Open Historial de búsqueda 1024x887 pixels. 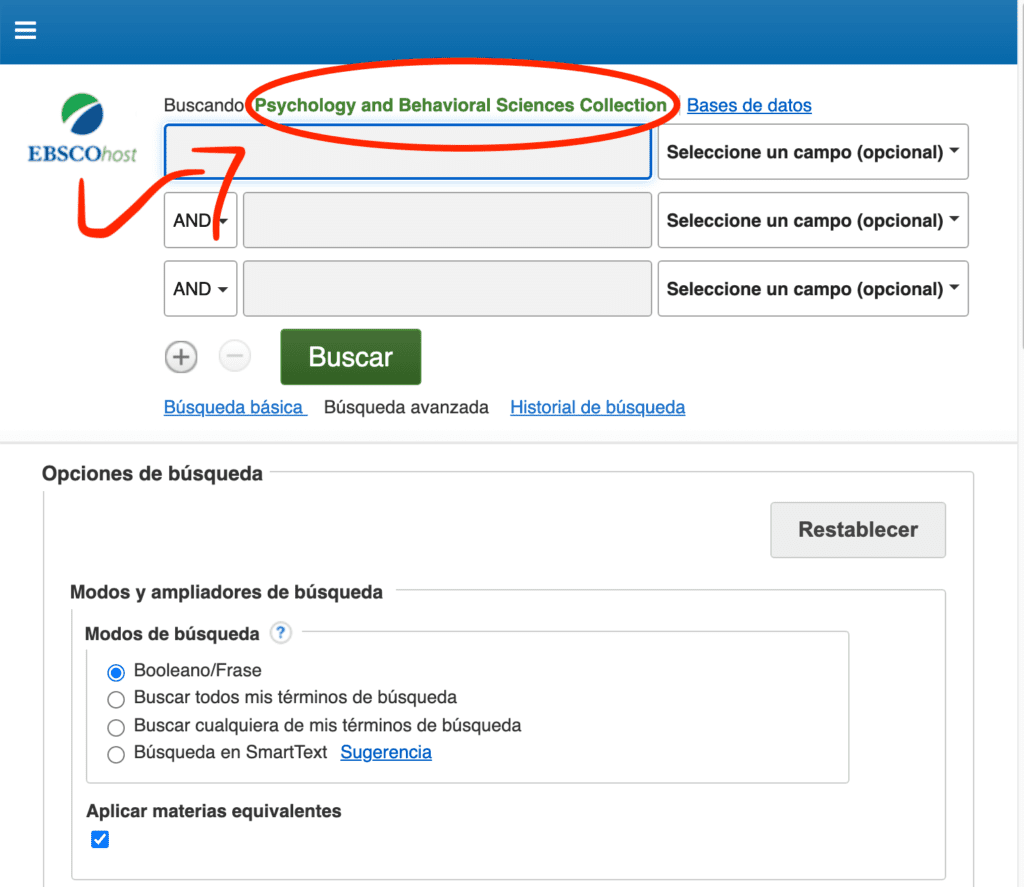coord(598,408)
